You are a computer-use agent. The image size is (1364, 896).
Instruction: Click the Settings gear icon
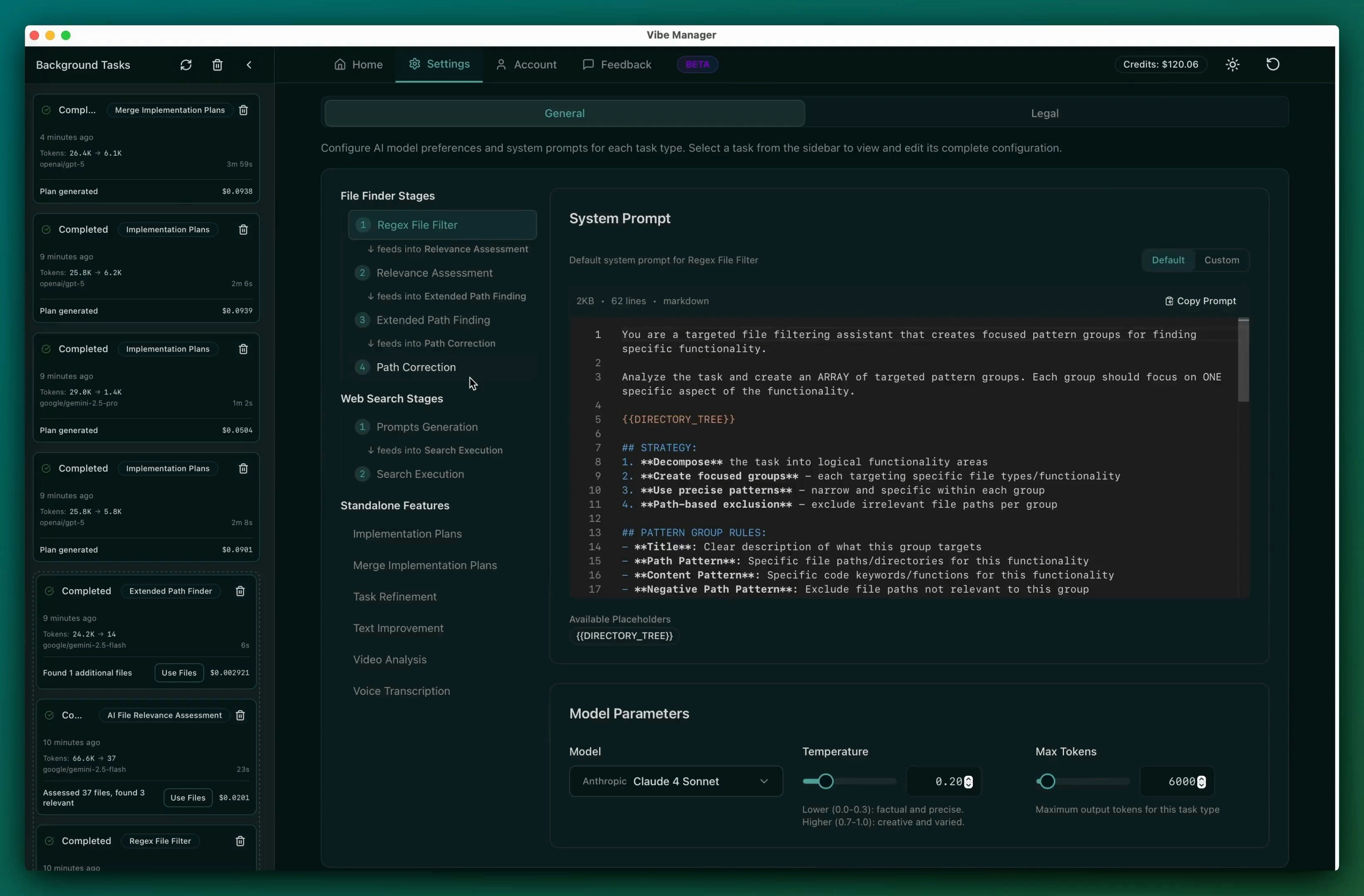tap(414, 63)
